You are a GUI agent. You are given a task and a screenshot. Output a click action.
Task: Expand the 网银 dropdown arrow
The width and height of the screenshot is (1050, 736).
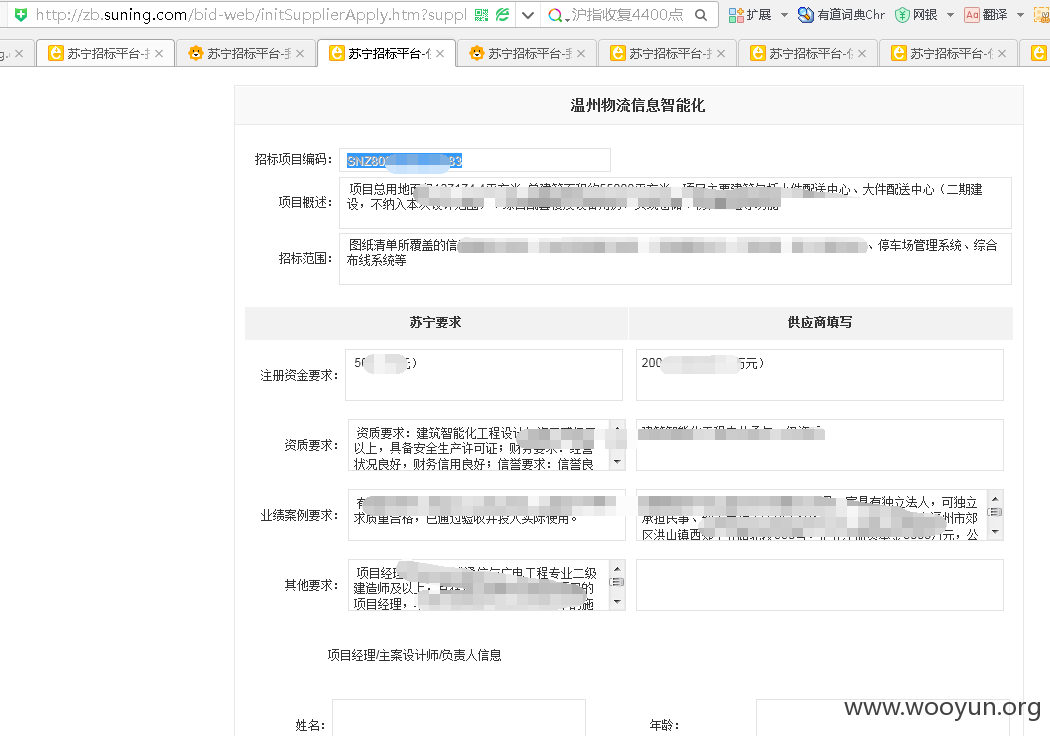(950, 15)
